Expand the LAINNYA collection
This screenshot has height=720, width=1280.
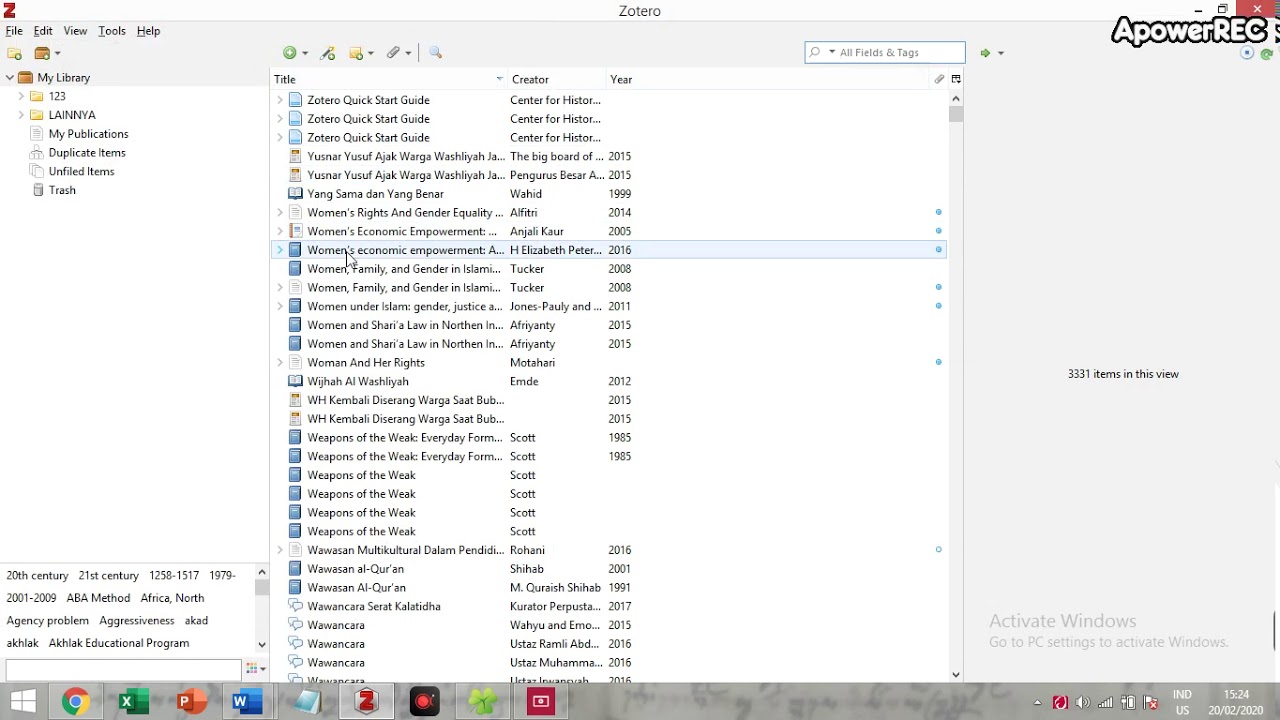coord(21,115)
